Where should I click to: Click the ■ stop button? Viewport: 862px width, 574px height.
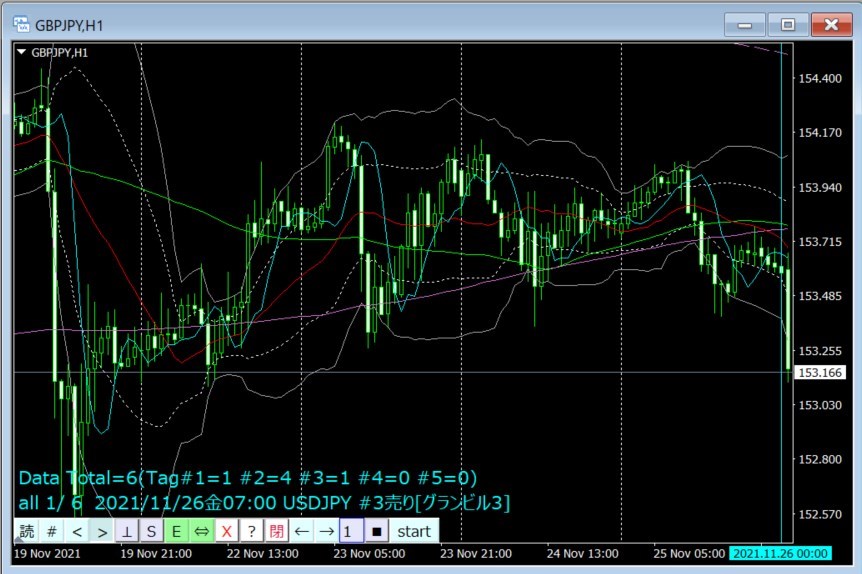pyautogui.click(x=377, y=531)
